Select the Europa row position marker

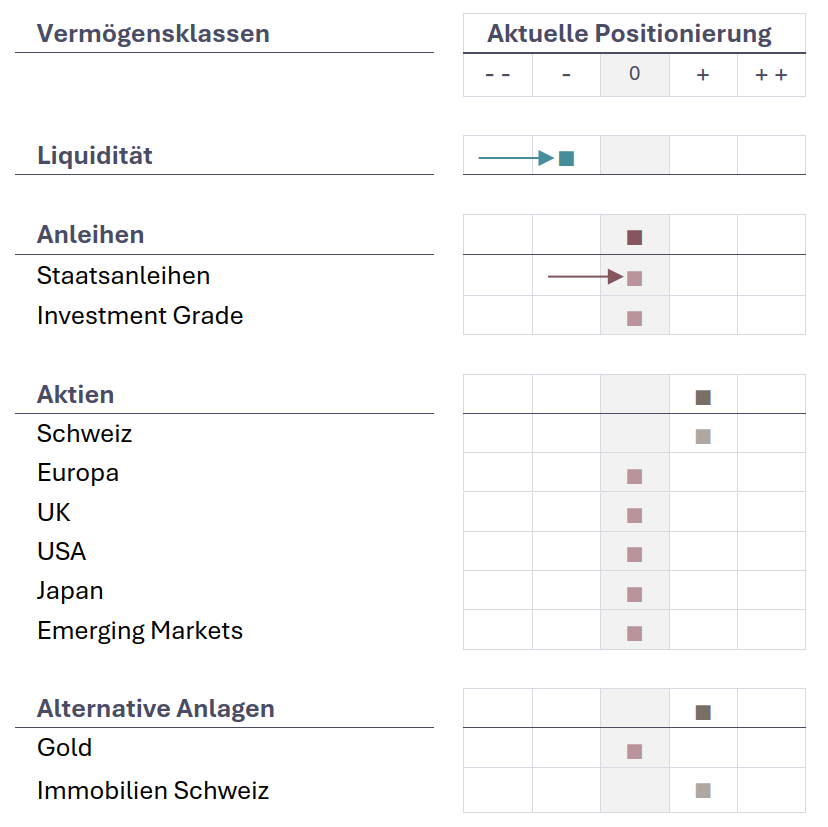point(634,476)
